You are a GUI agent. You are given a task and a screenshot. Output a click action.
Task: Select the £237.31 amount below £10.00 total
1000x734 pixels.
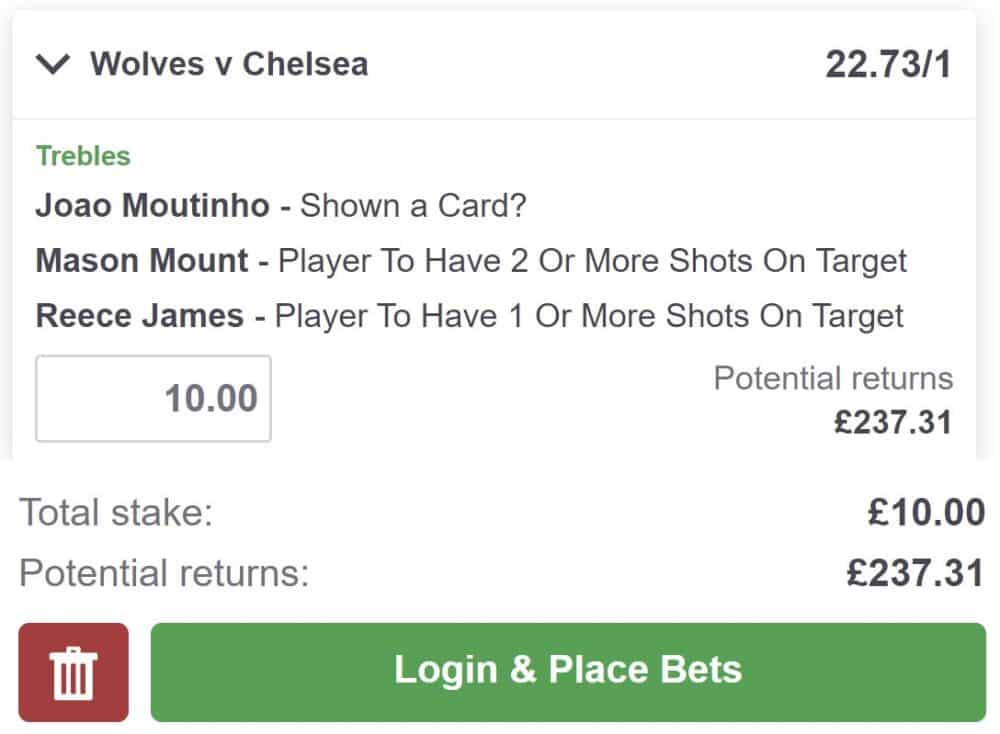915,574
